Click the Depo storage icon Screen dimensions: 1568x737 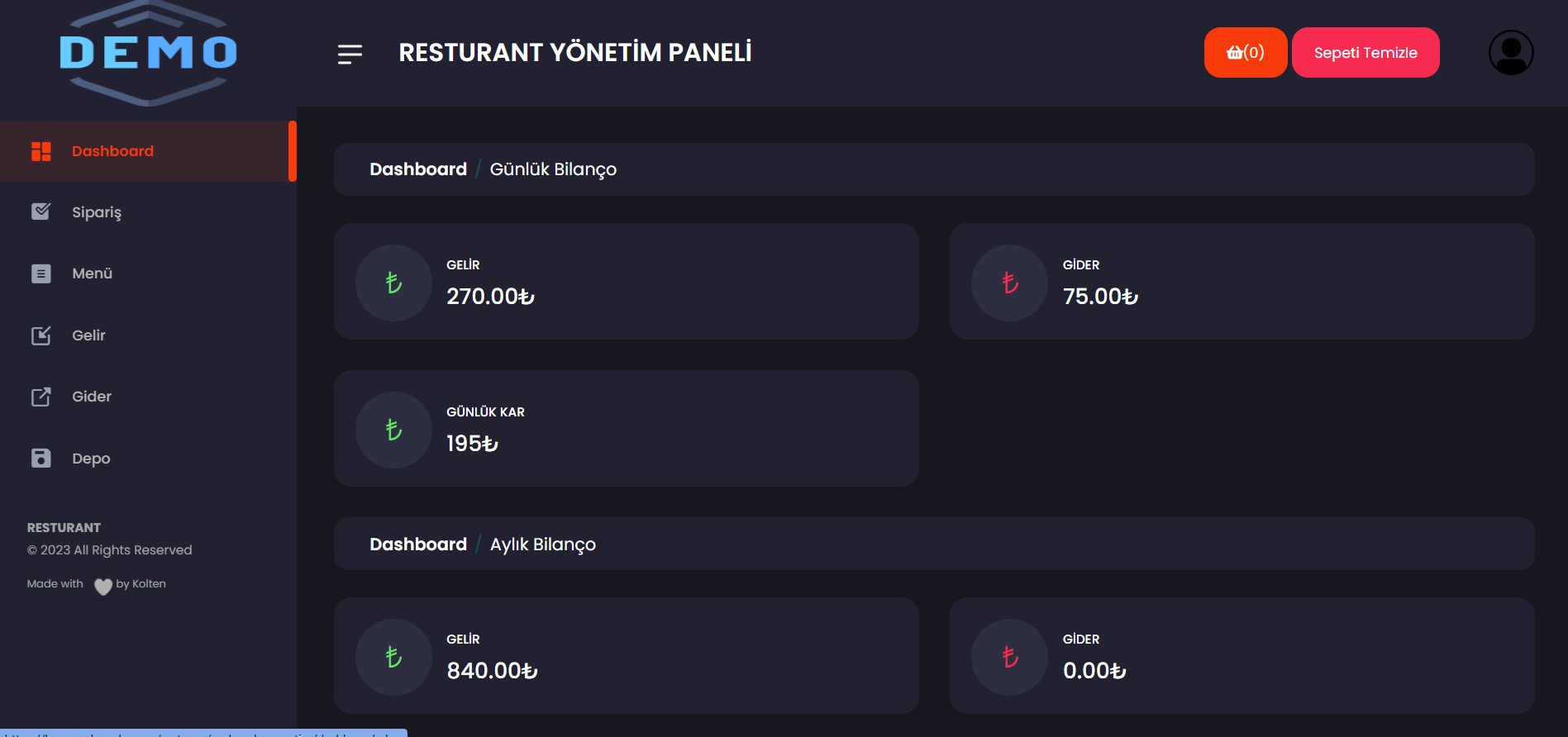tap(41, 458)
